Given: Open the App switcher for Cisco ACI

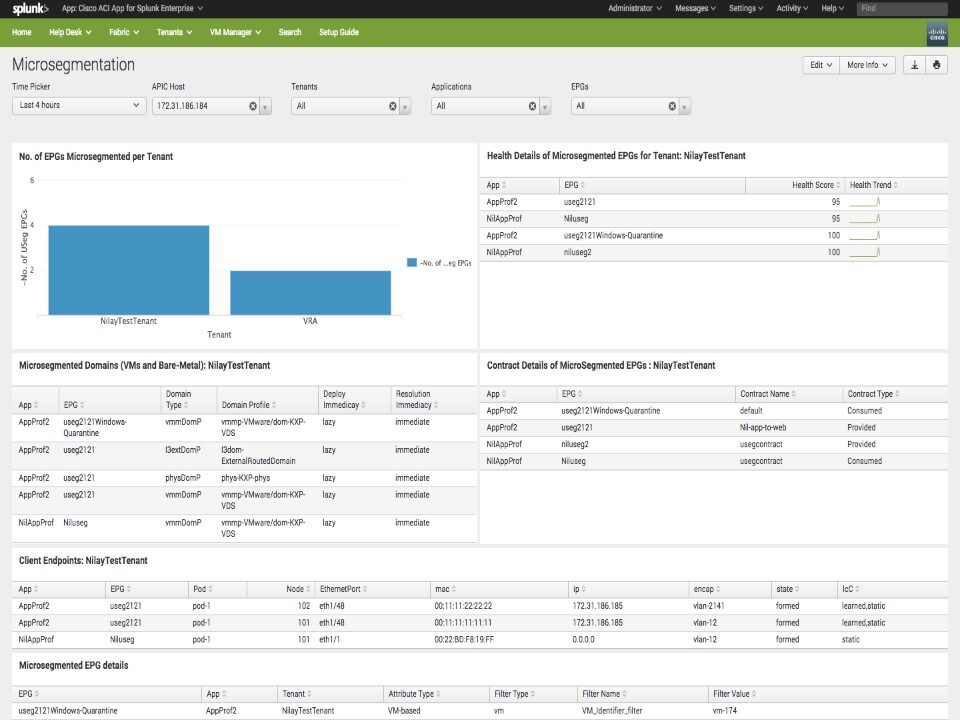Looking at the screenshot, I should (132, 9).
